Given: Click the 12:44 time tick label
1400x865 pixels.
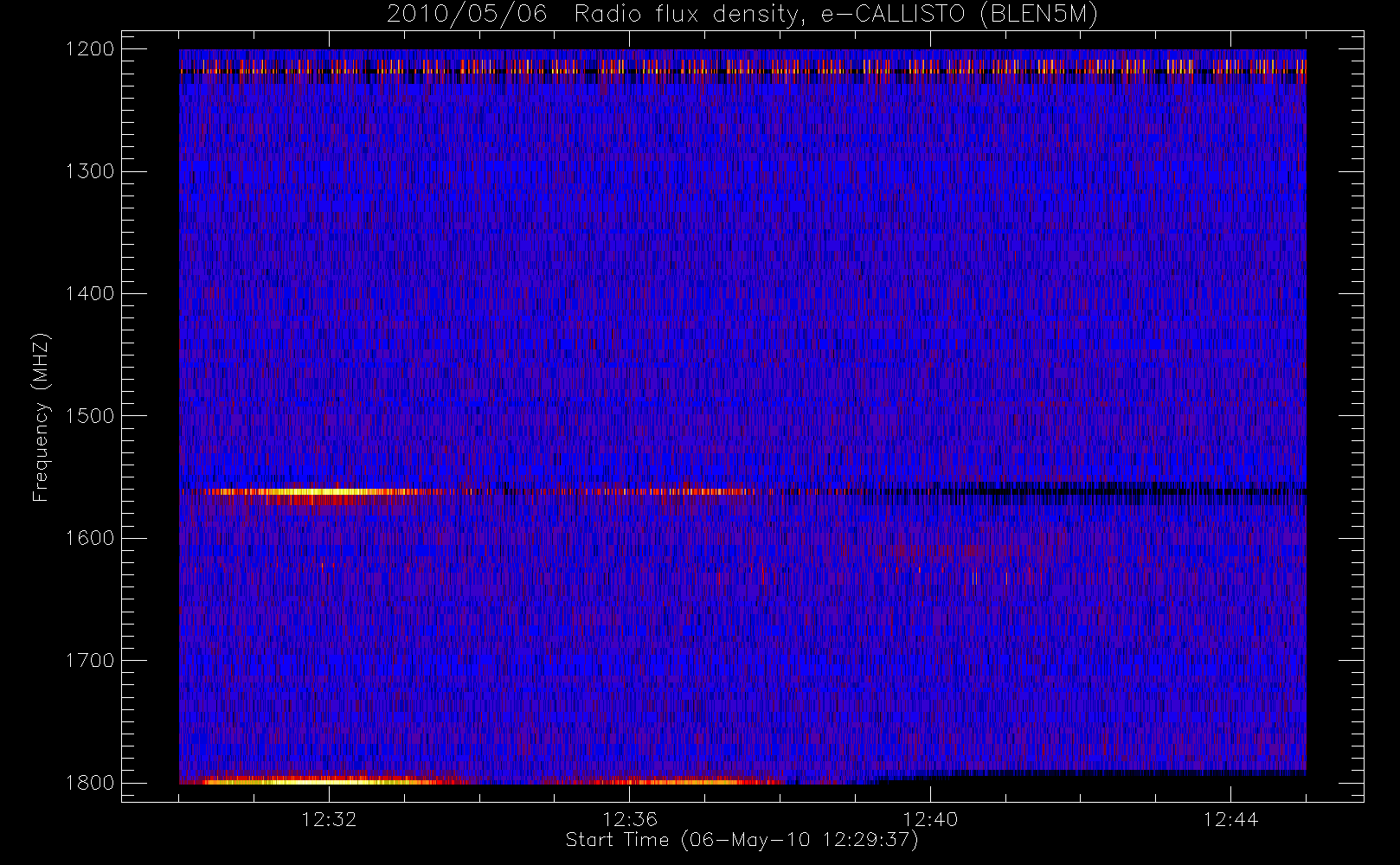Looking at the screenshot, I should 1230,819.
